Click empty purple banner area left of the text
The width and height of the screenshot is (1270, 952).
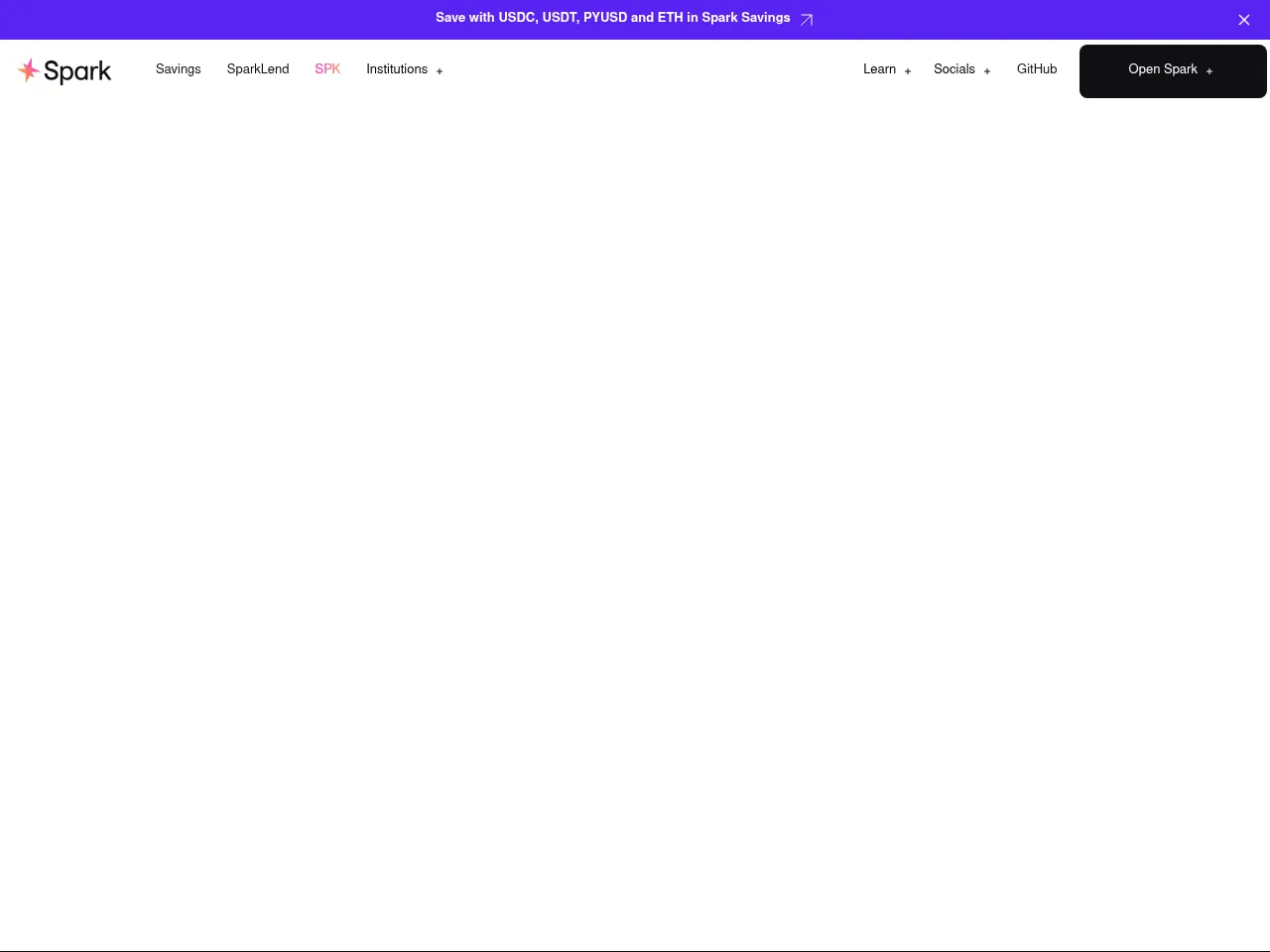pos(198,20)
